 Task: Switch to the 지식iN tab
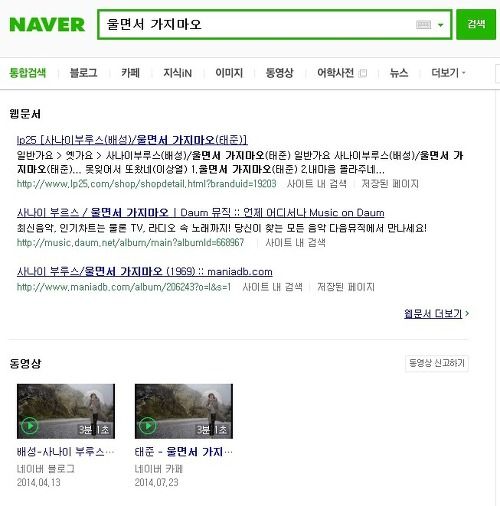(x=177, y=73)
